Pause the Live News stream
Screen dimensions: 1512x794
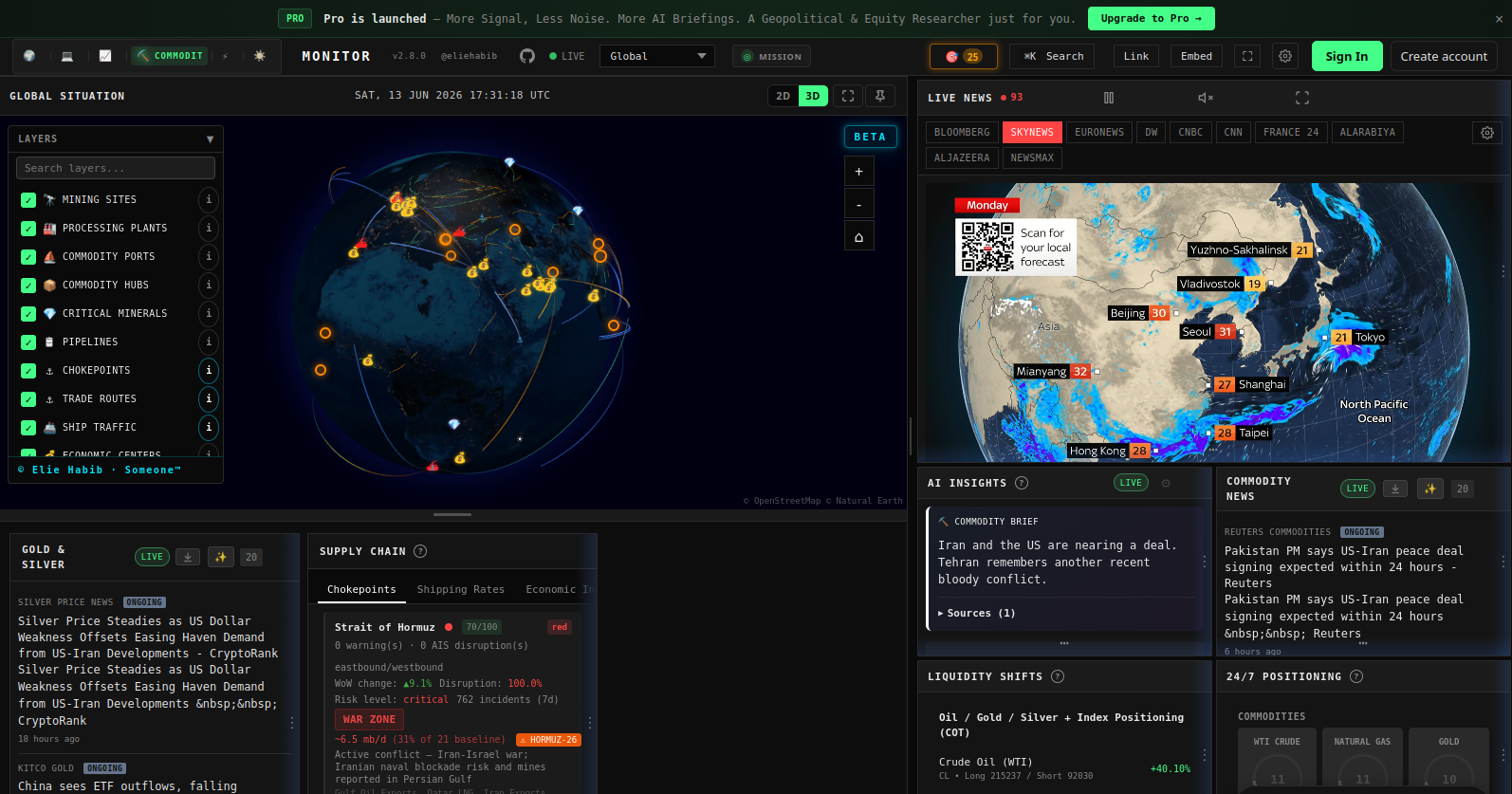point(1109,98)
